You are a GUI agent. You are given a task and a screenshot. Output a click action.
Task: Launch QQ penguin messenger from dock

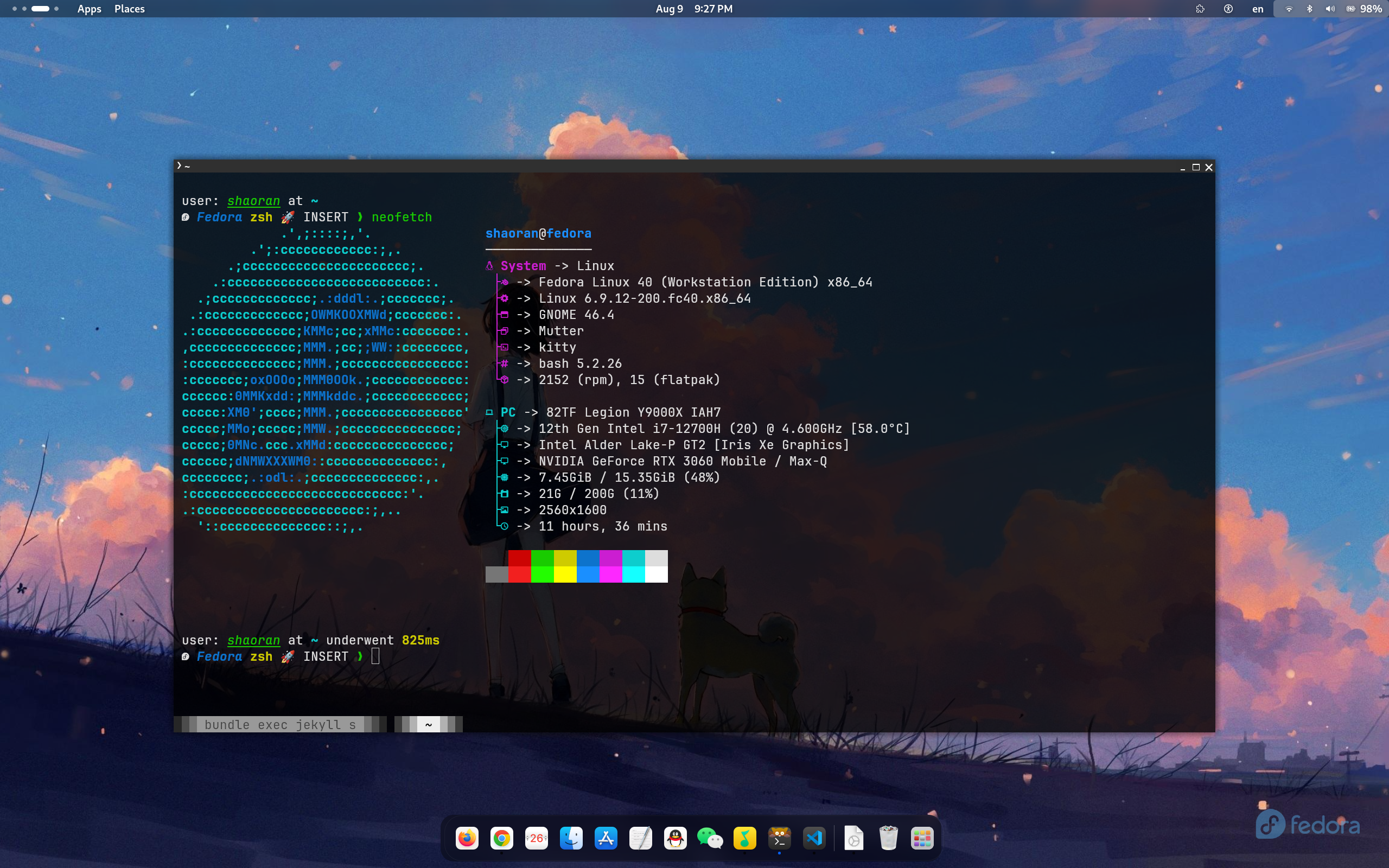(x=676, y=838)
